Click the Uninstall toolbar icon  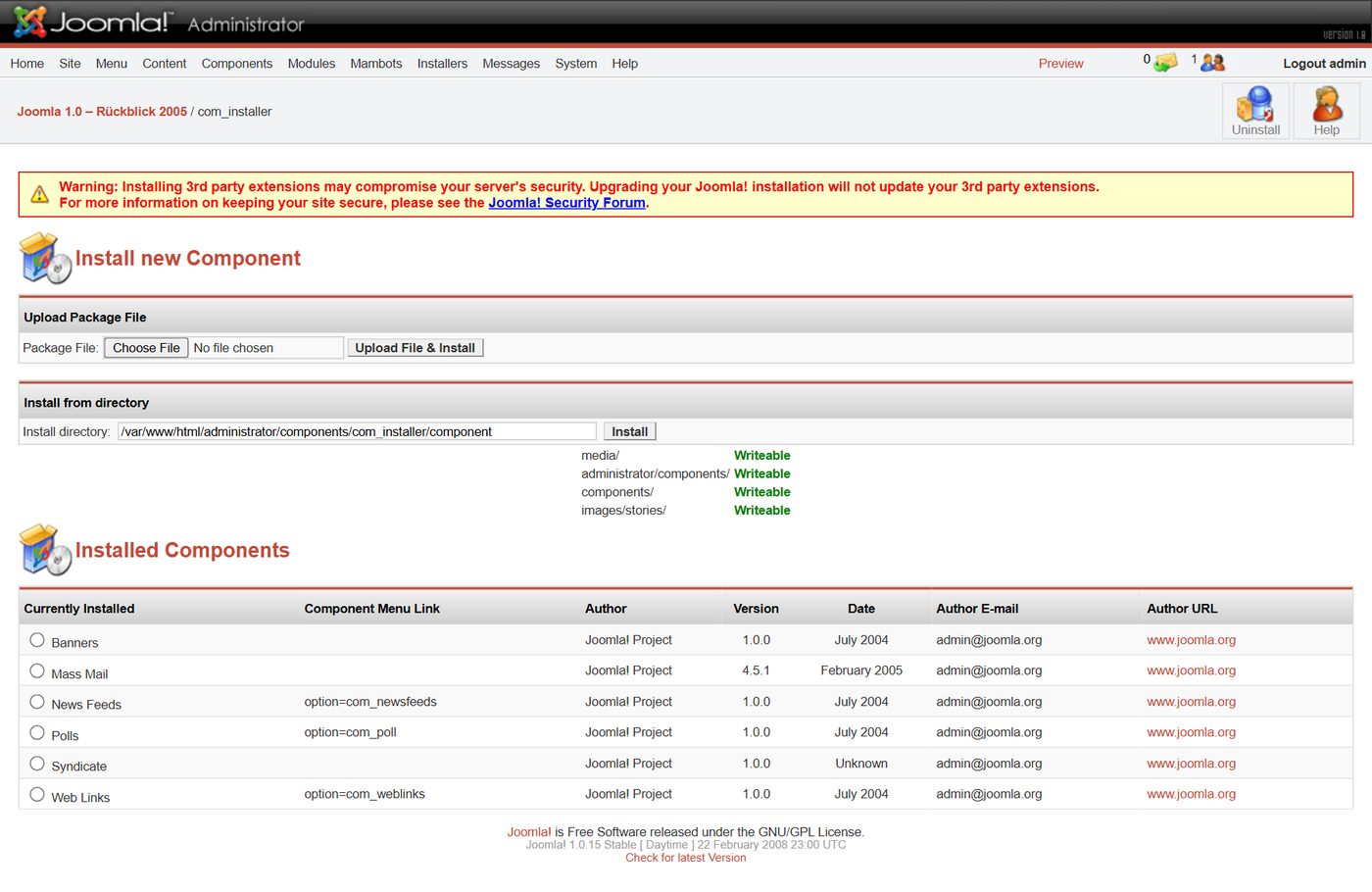[x=1255, y=111]
